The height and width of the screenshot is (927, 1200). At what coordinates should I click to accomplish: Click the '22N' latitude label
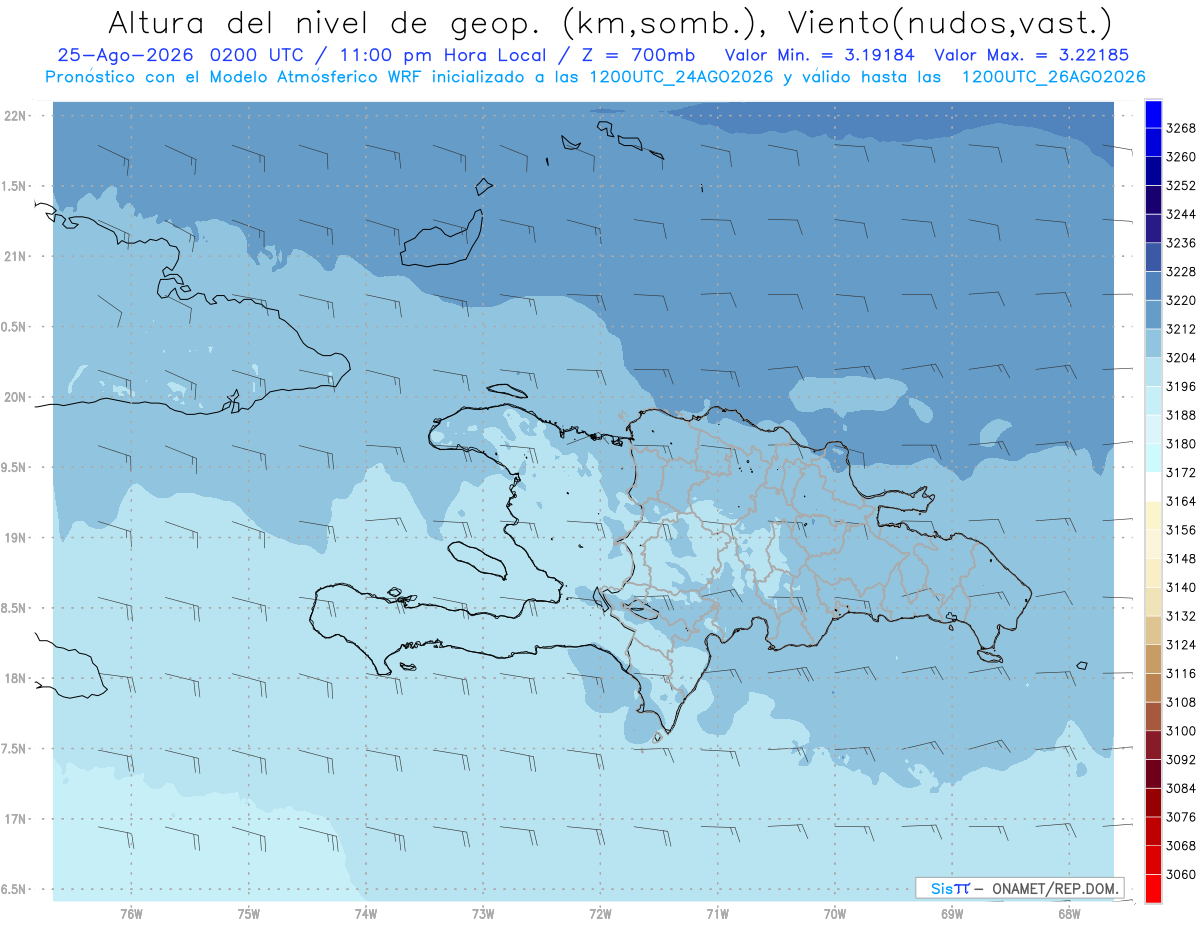pos(17,116)
